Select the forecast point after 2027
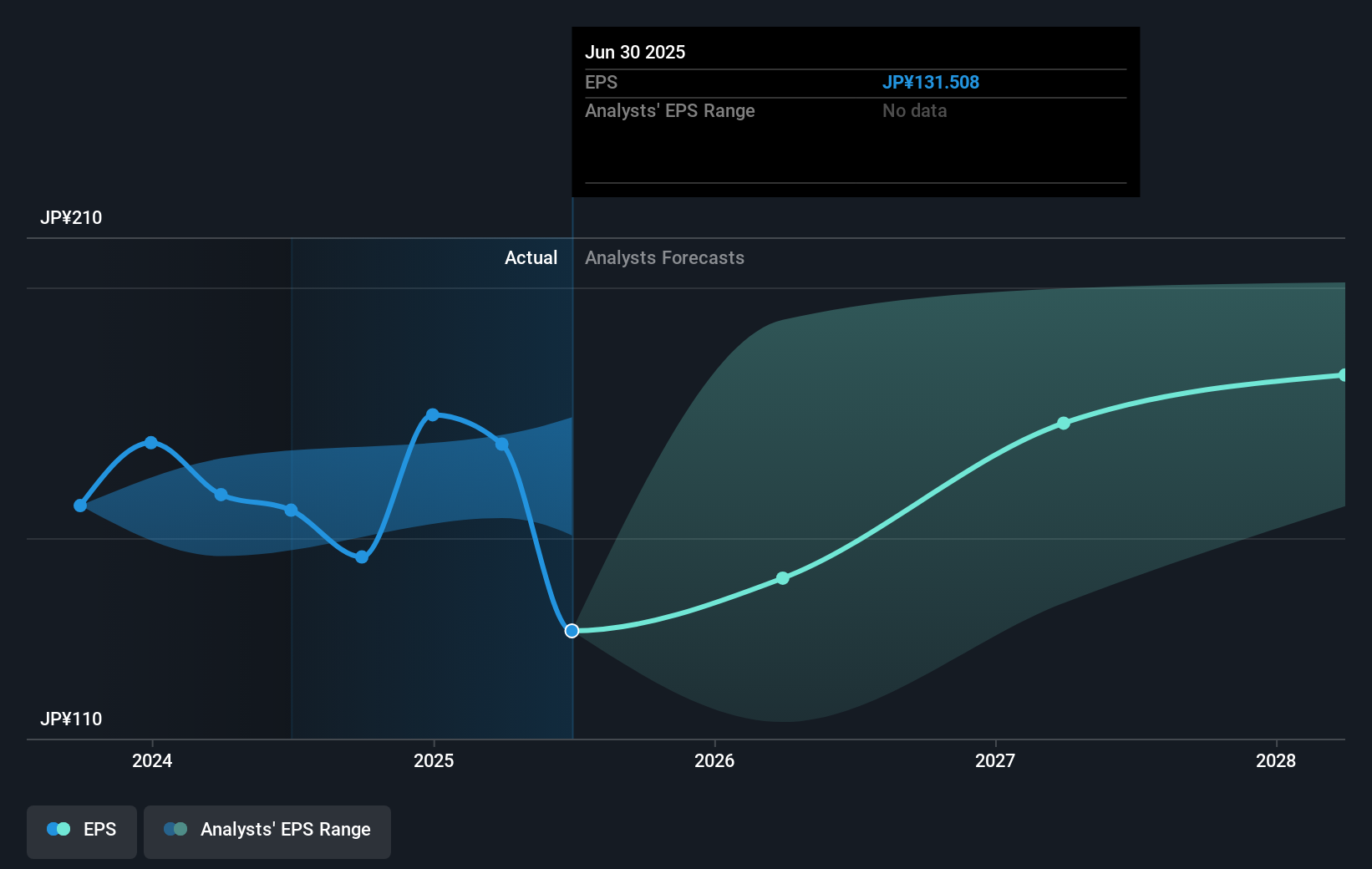 coord(1064,424)
